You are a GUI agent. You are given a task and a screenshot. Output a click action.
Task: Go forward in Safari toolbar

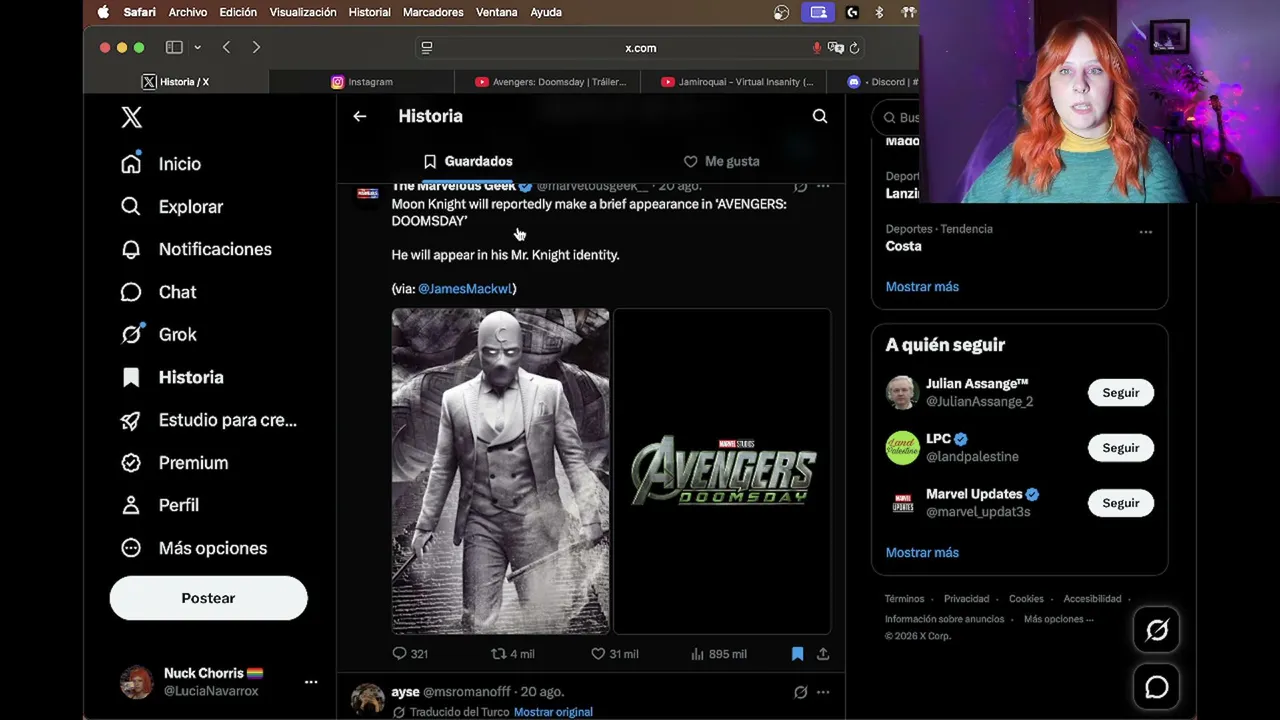[256, 47]
